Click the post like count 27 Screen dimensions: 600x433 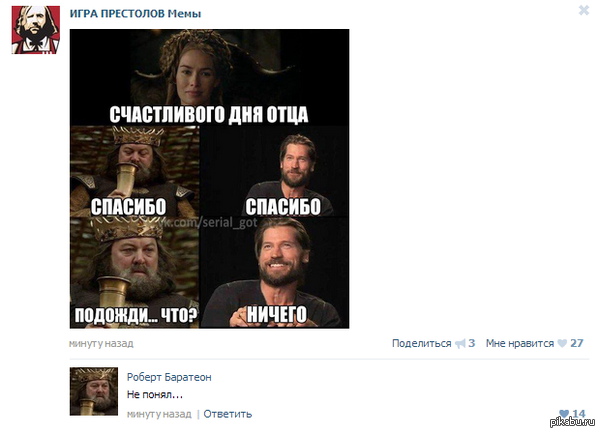[577, 343]
